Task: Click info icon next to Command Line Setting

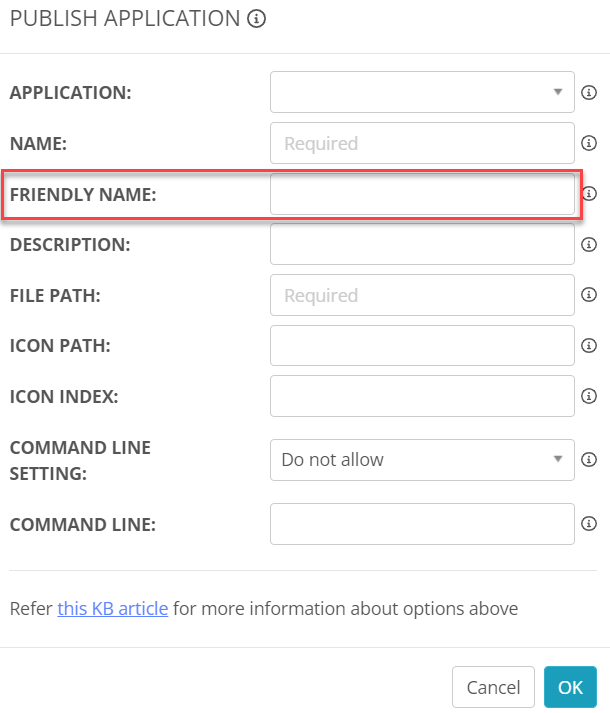Action: 589,460
